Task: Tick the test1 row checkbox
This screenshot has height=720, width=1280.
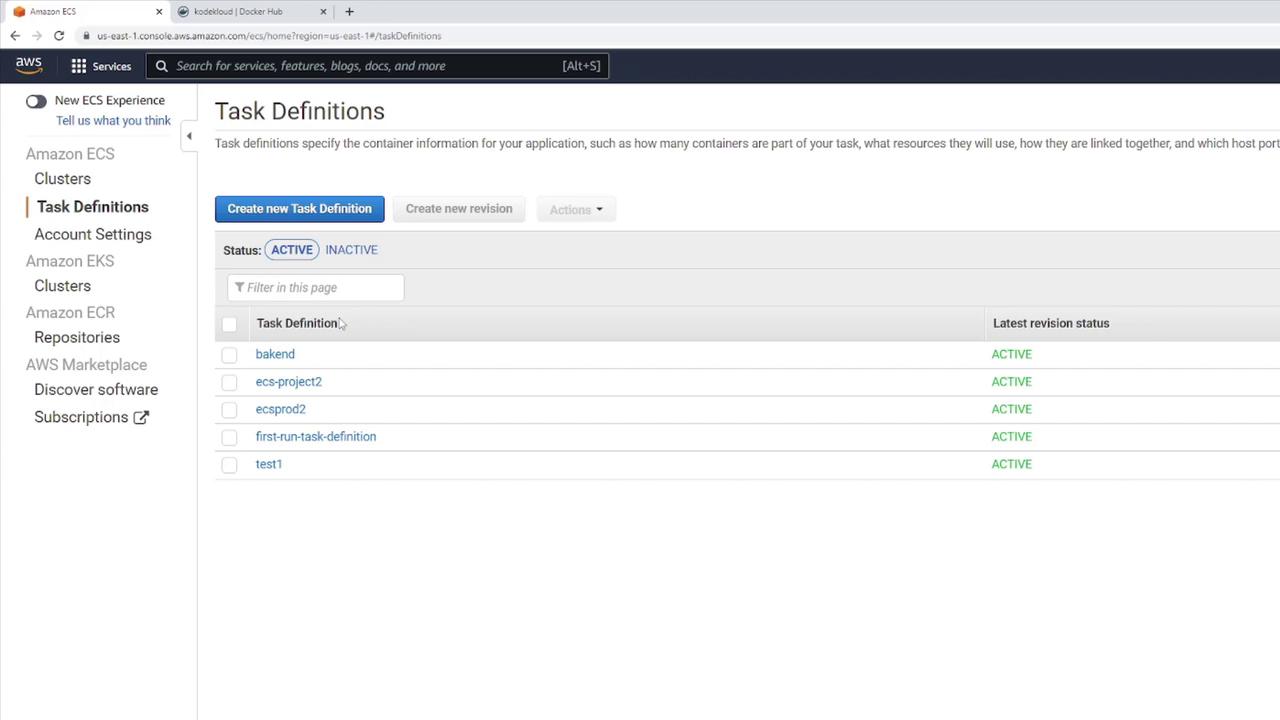Action: [x=229, y=465]
